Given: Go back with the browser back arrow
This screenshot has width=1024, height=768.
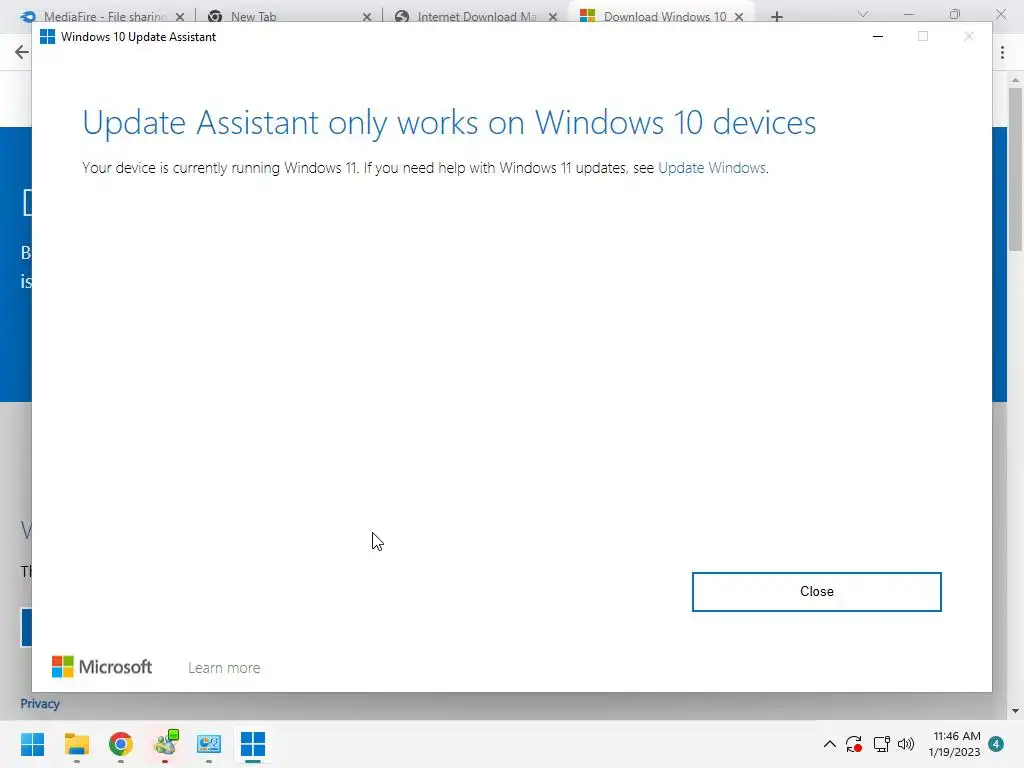Looking at the screenshot, I should tap(22, 52).
